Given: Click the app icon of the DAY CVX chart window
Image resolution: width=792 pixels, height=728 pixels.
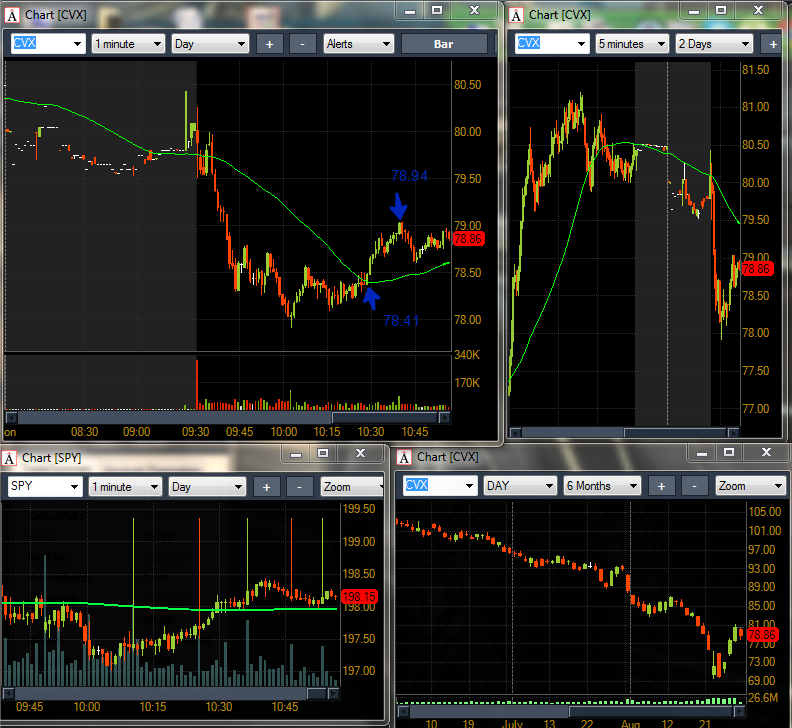Looking at the screenshot, I should tap(404, 458).
